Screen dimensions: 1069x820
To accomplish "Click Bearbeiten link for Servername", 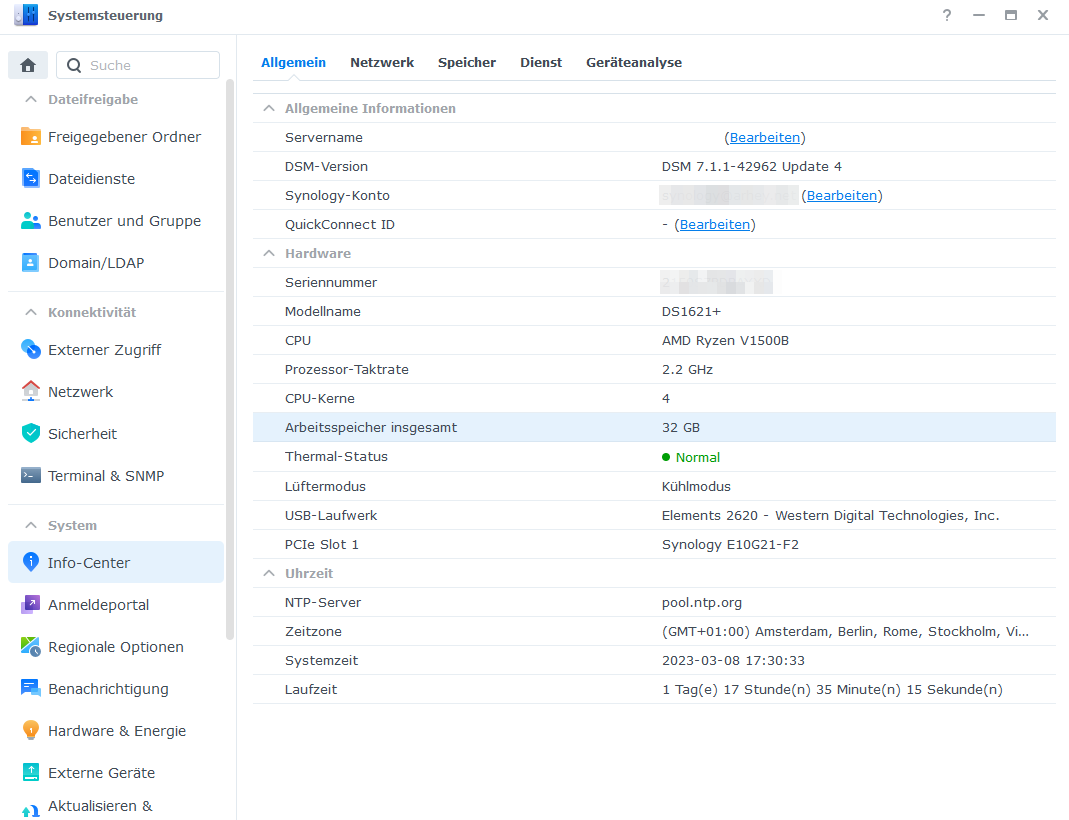I will 764,138.
